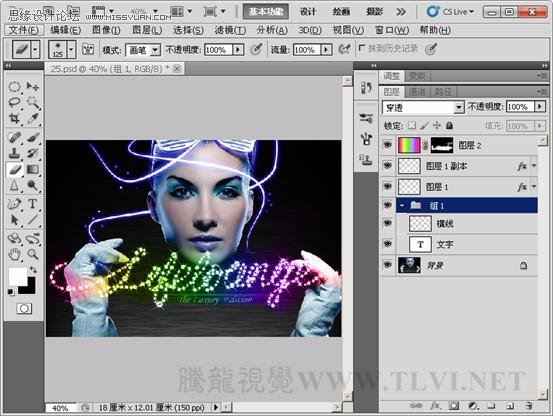The image size is (553, 416).
Task: Select the Pen tool
Action: click(14, 204)
